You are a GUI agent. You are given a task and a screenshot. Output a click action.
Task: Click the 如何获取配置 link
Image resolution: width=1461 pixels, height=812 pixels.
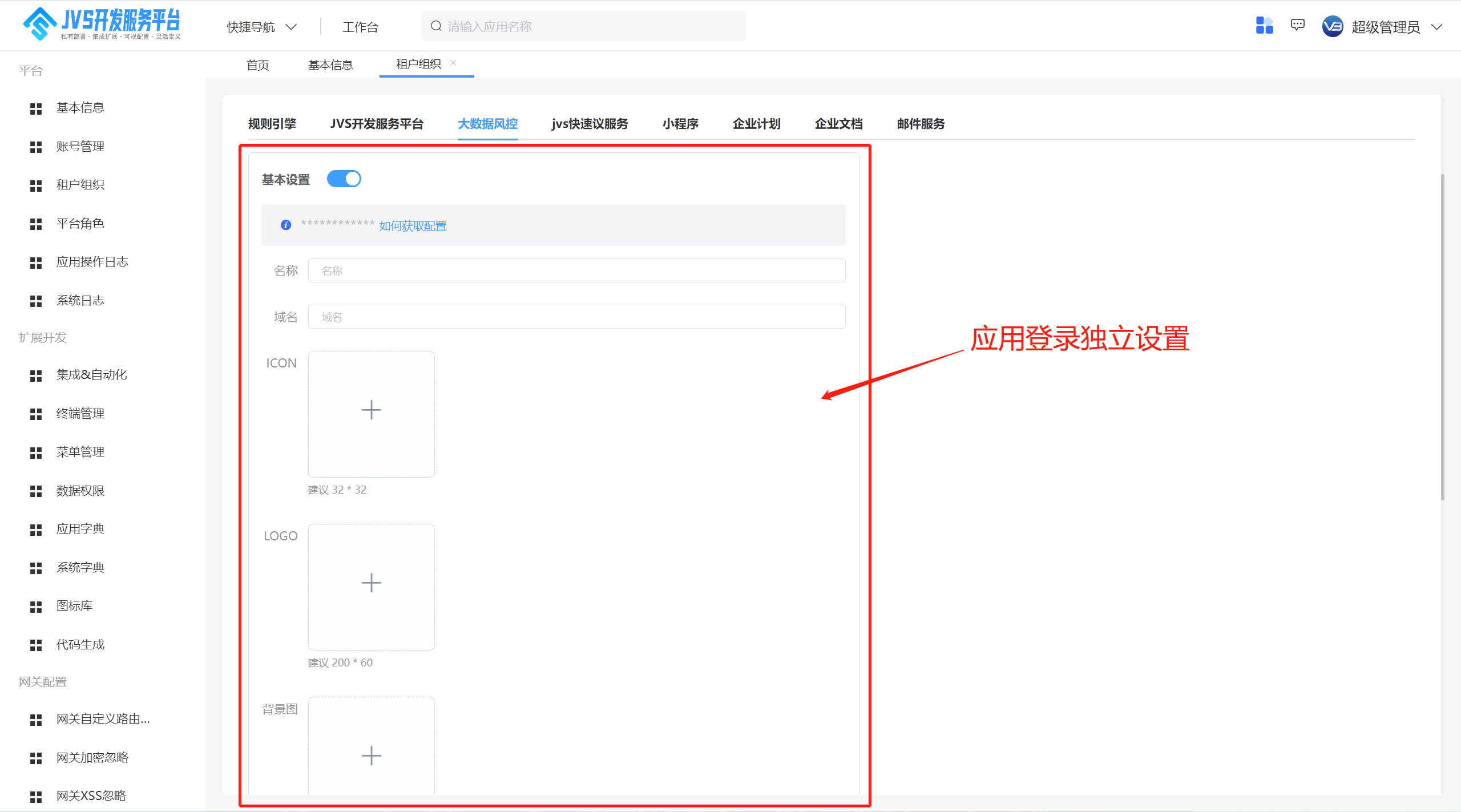tap(413, 226)
